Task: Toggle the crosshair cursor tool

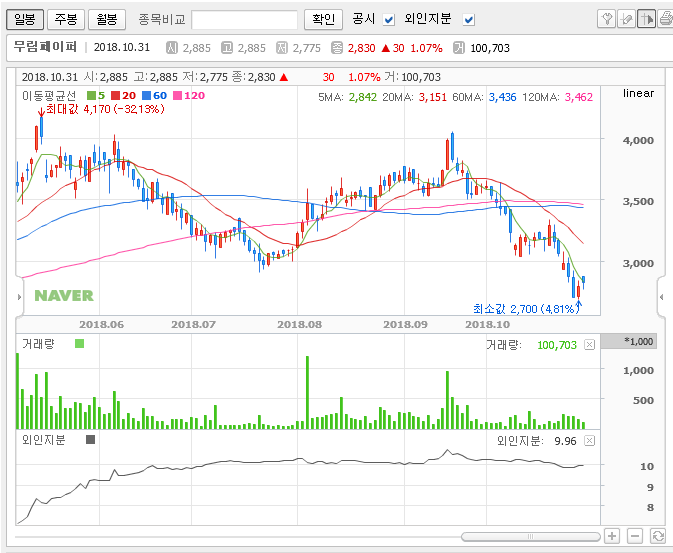Action: 646,19
